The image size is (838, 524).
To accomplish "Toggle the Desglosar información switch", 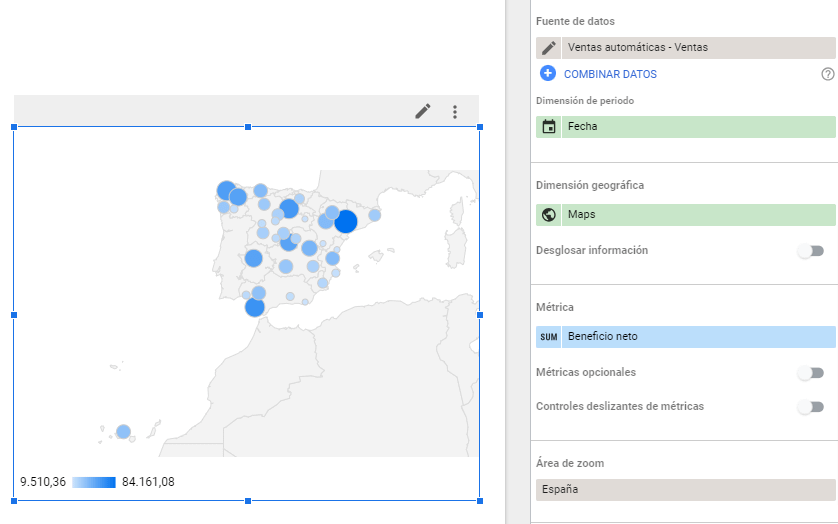I will coord(811,251).
